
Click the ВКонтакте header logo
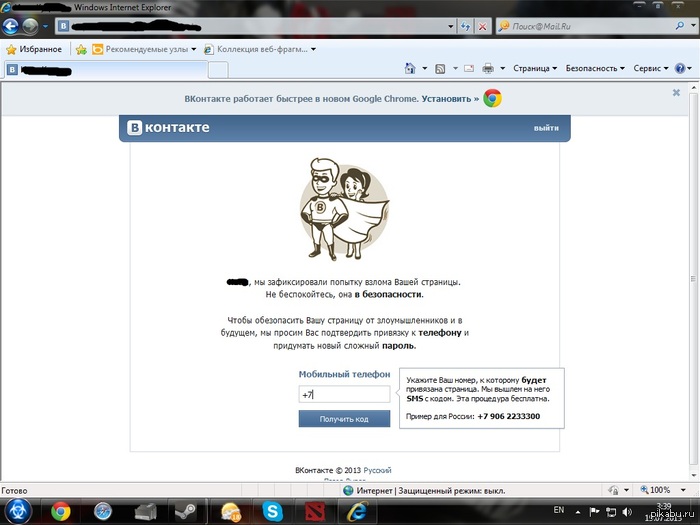click(168, 128)
